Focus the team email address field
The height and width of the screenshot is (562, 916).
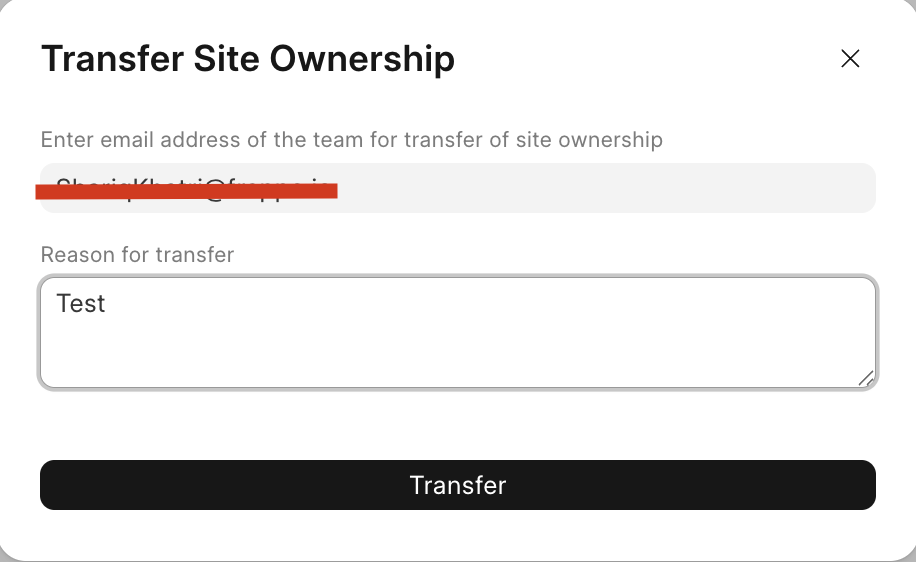coord(458,188)
